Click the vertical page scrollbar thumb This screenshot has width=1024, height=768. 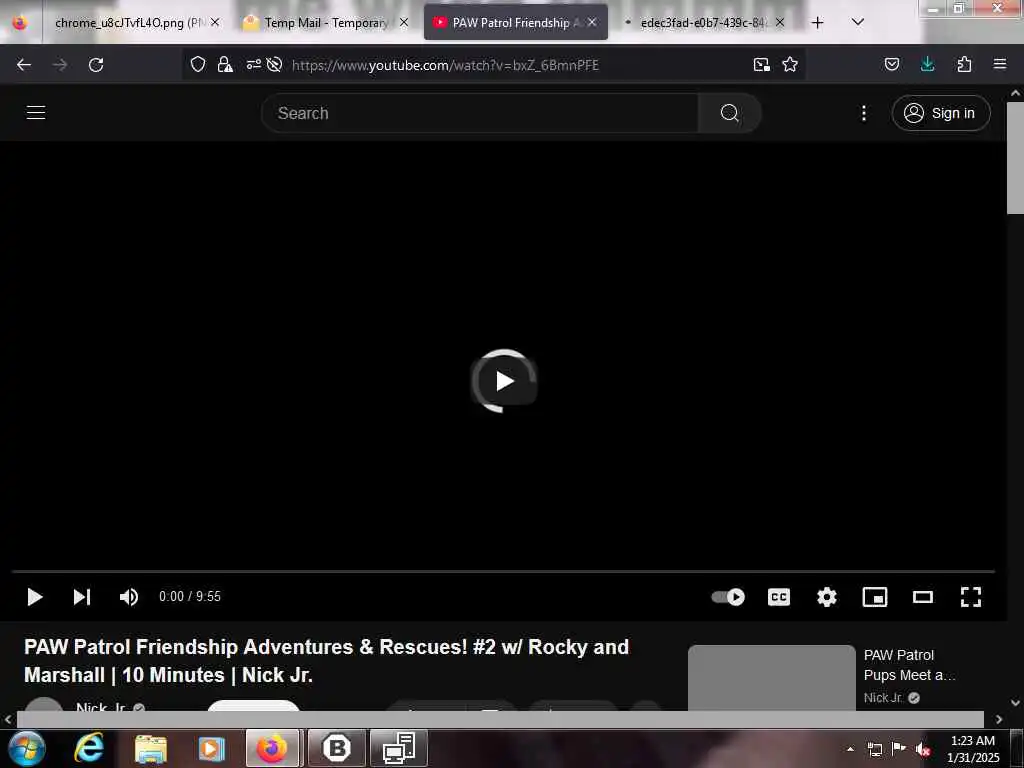click(1016, 159)
